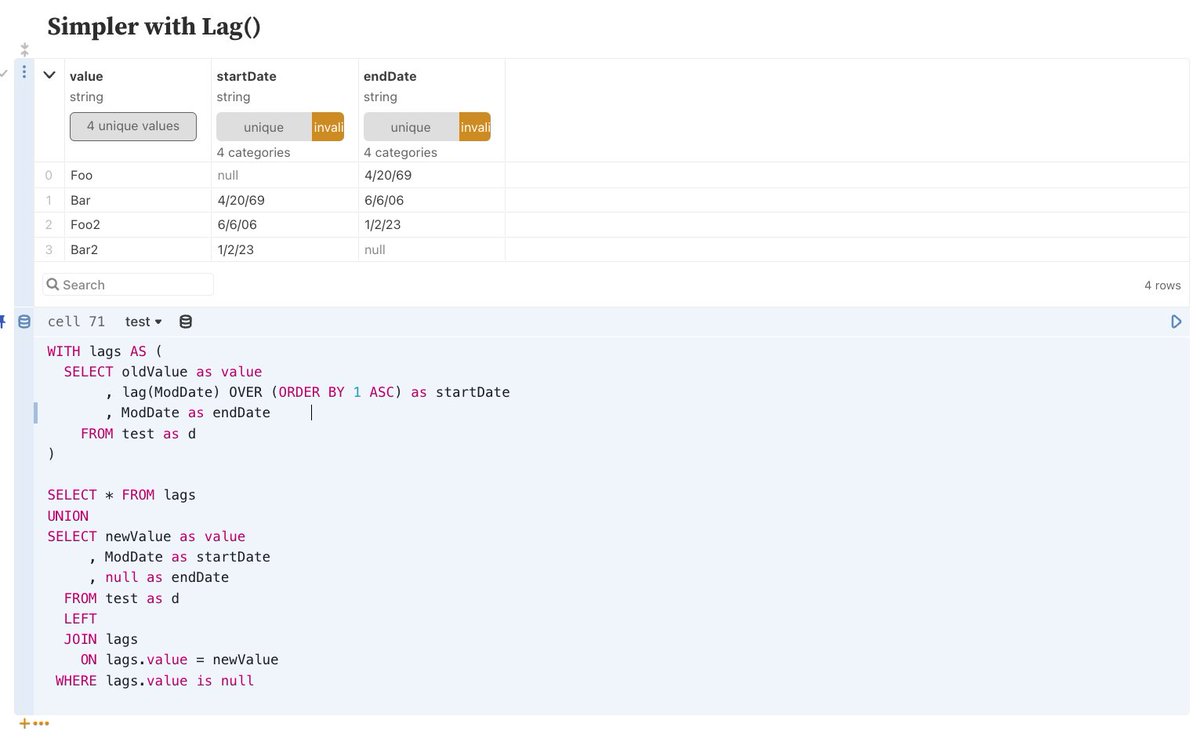Viewport: 1200px width, 738px height.
Task: Select the Foo2 value cell
Action: (x=138, y=225)
